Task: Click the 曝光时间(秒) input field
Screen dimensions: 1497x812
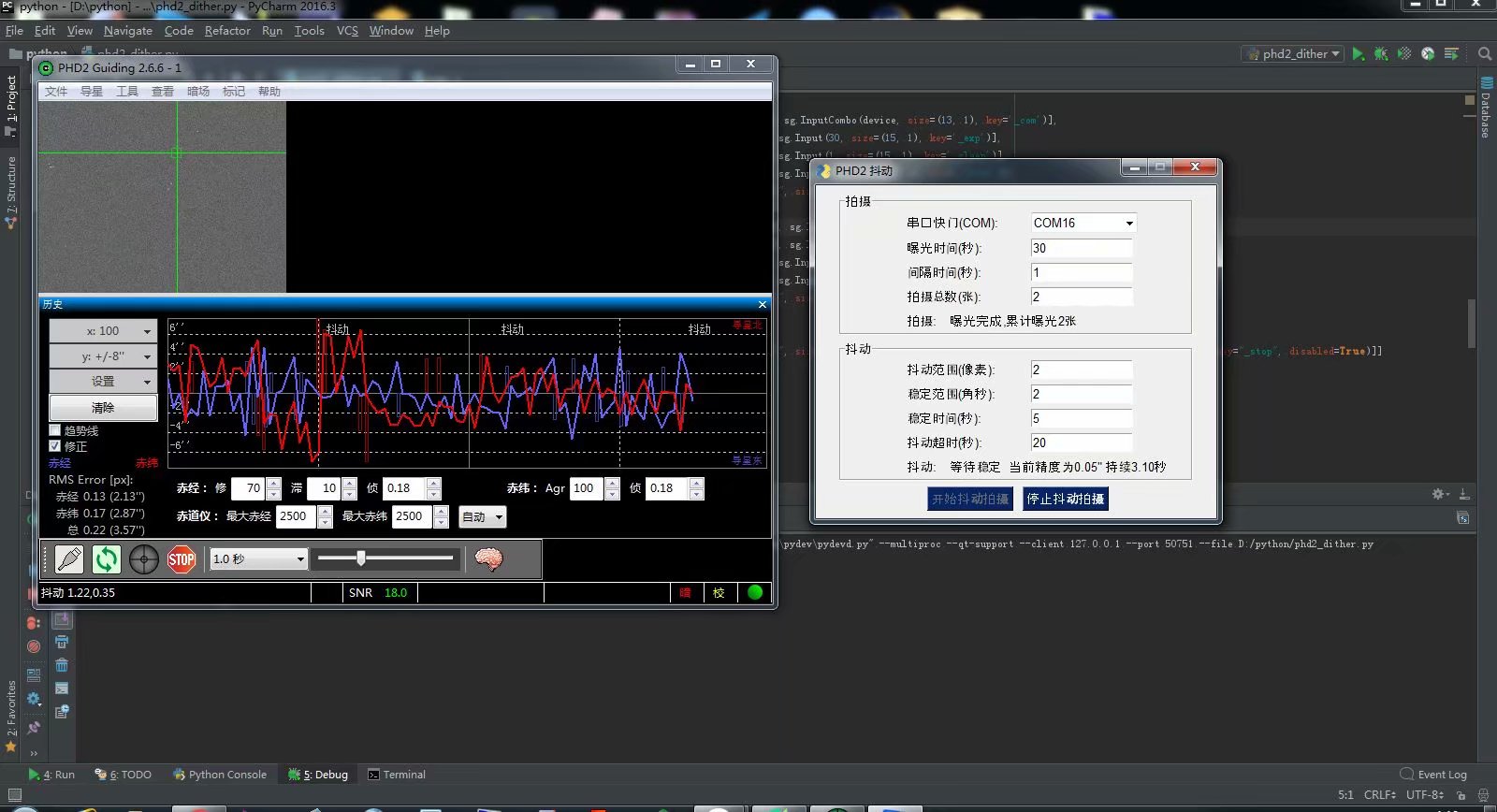Action: pyautogui.click(x=1082, y=248)
